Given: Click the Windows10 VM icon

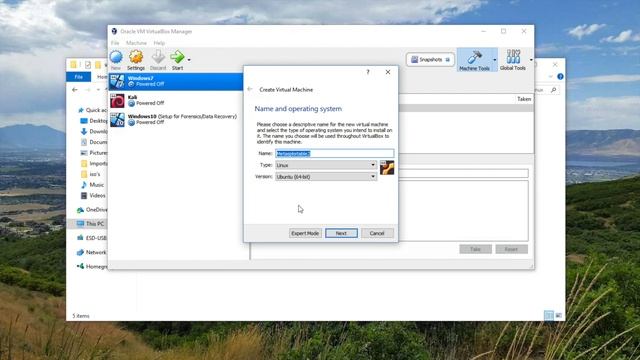Looking at the screenshot, I should 118,120.
